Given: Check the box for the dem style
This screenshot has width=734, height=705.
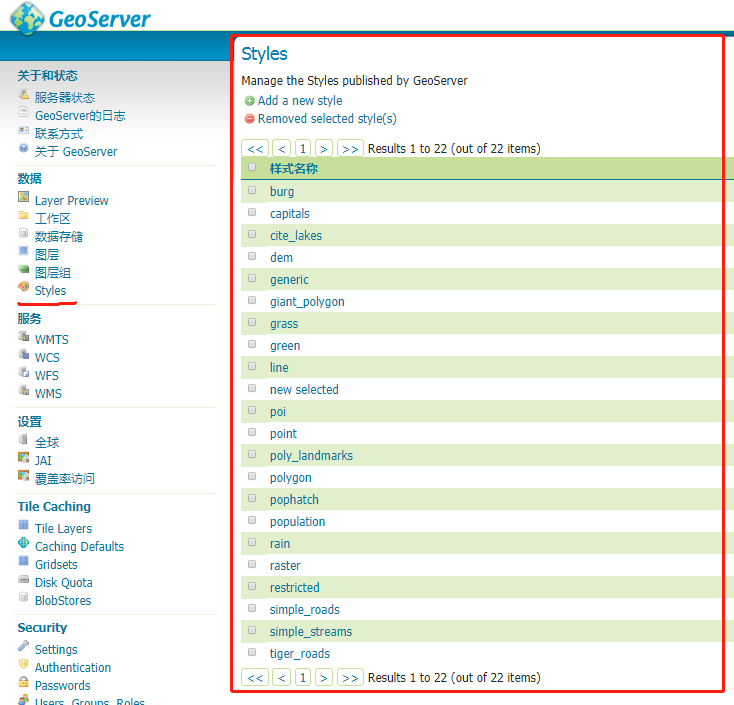Looking at the screenshot, I should pos(252,256).
